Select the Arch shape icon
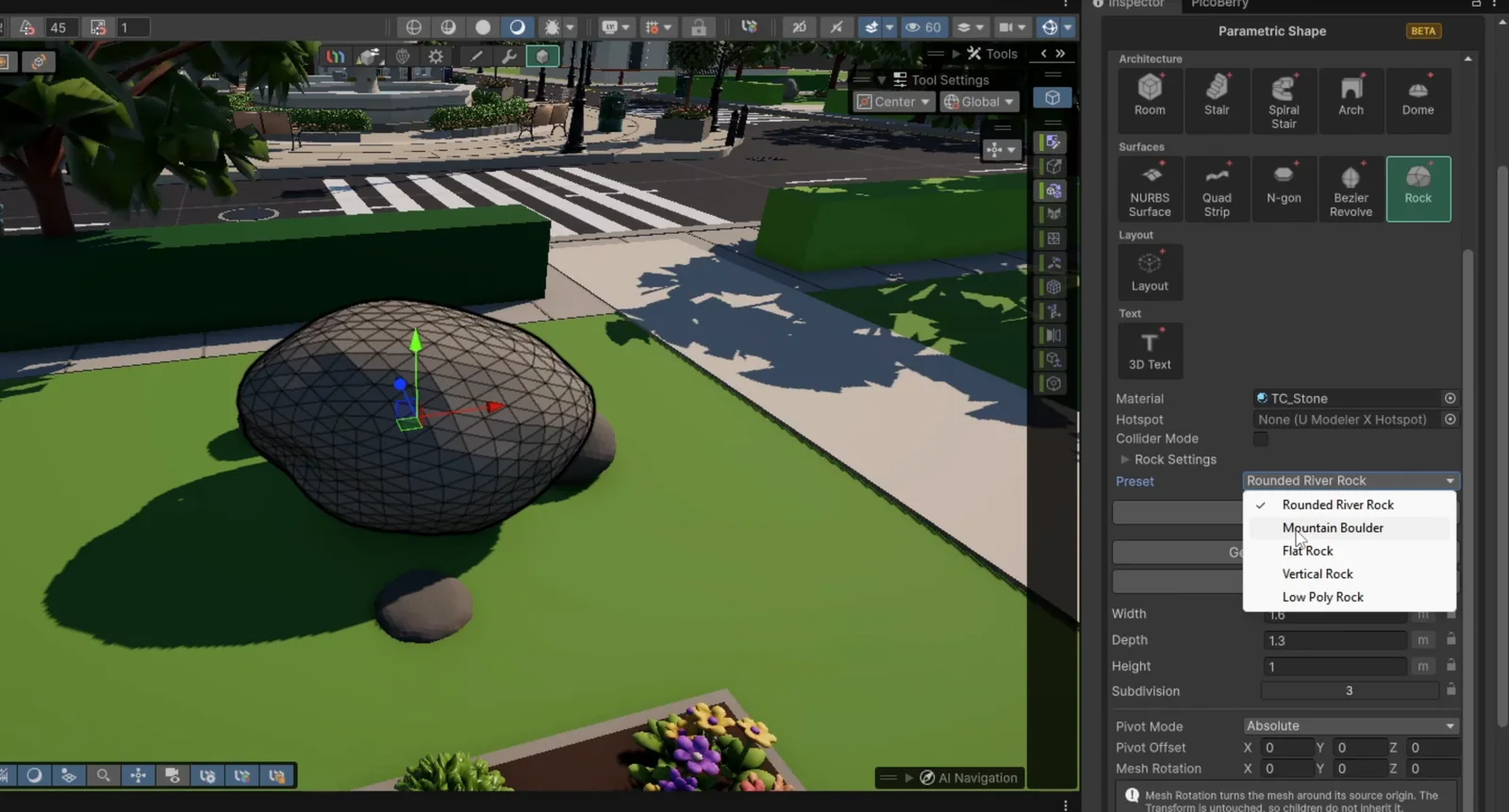The height and width of the screenshot is (812, 1509). click(x=1351, y=99)
